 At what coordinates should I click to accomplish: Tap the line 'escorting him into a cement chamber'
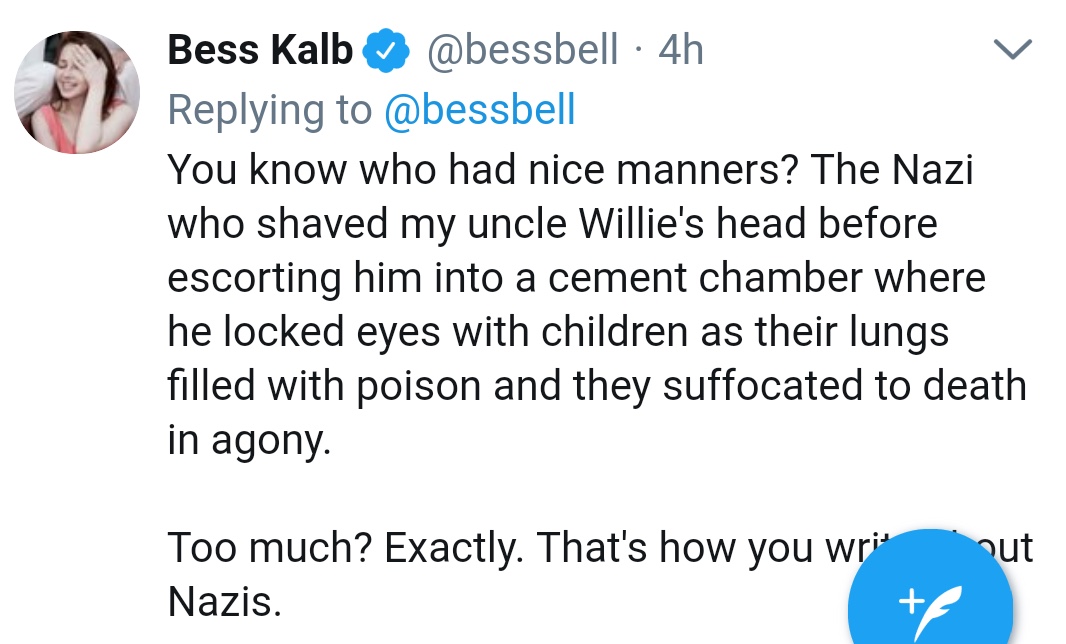click(x=576, y=278)
